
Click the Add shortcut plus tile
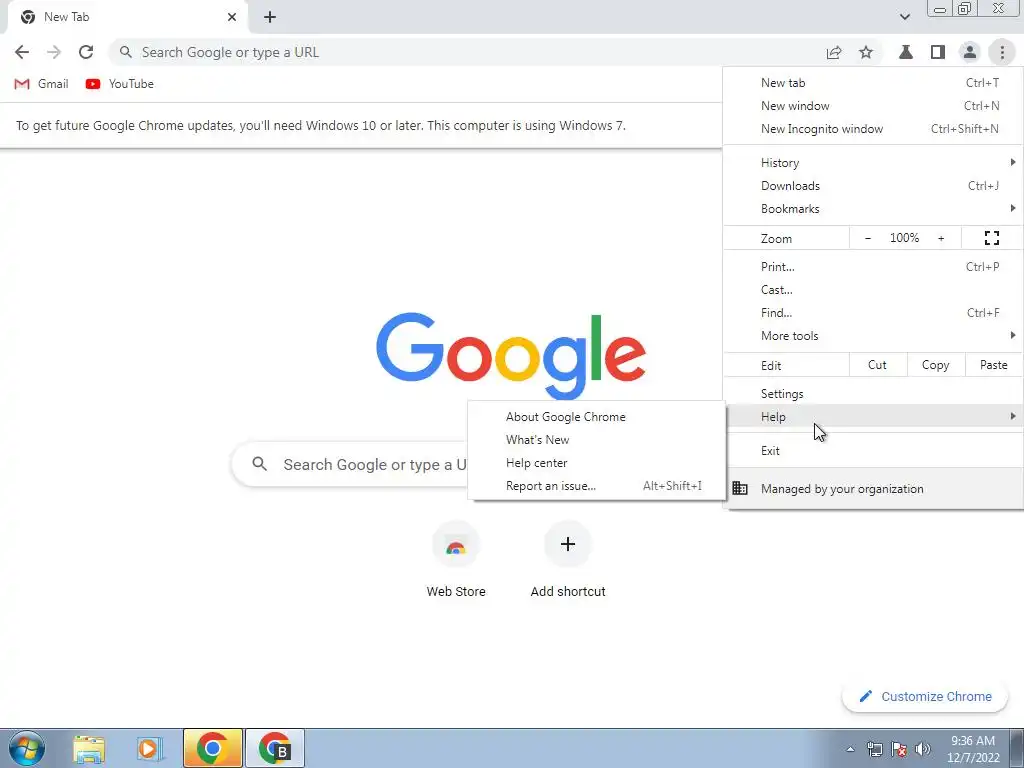[568, 560]
